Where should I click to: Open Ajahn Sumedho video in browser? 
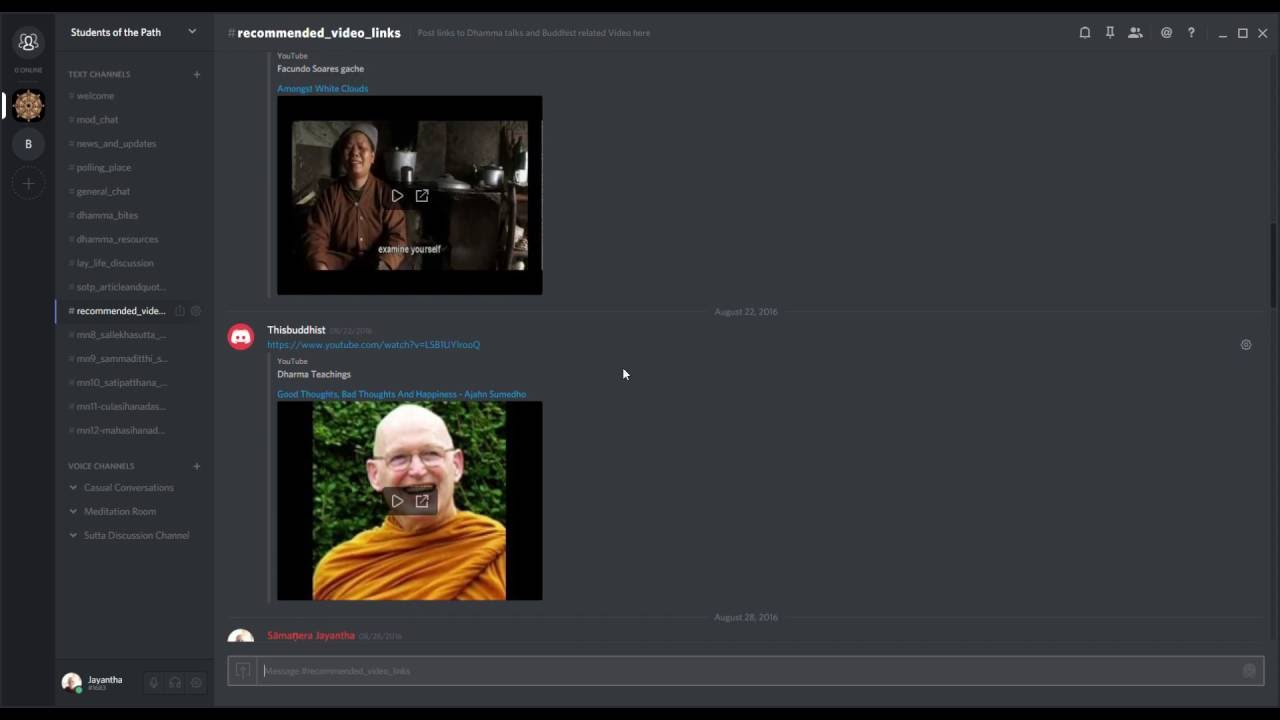tap(422, 501)
